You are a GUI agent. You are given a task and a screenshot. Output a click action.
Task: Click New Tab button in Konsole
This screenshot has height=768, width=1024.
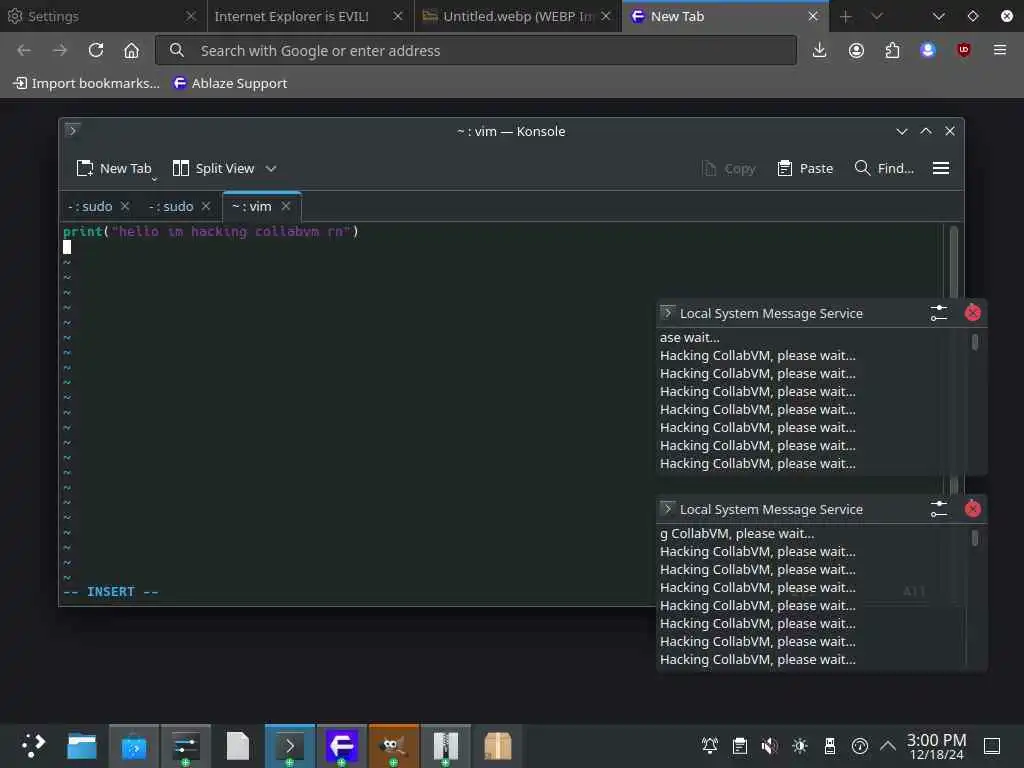114,168
